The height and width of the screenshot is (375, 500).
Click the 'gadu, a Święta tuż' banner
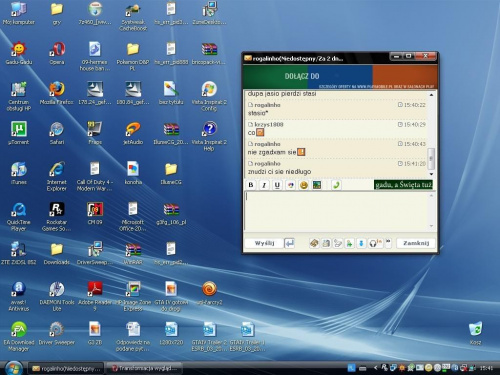(x=403, y=185)
